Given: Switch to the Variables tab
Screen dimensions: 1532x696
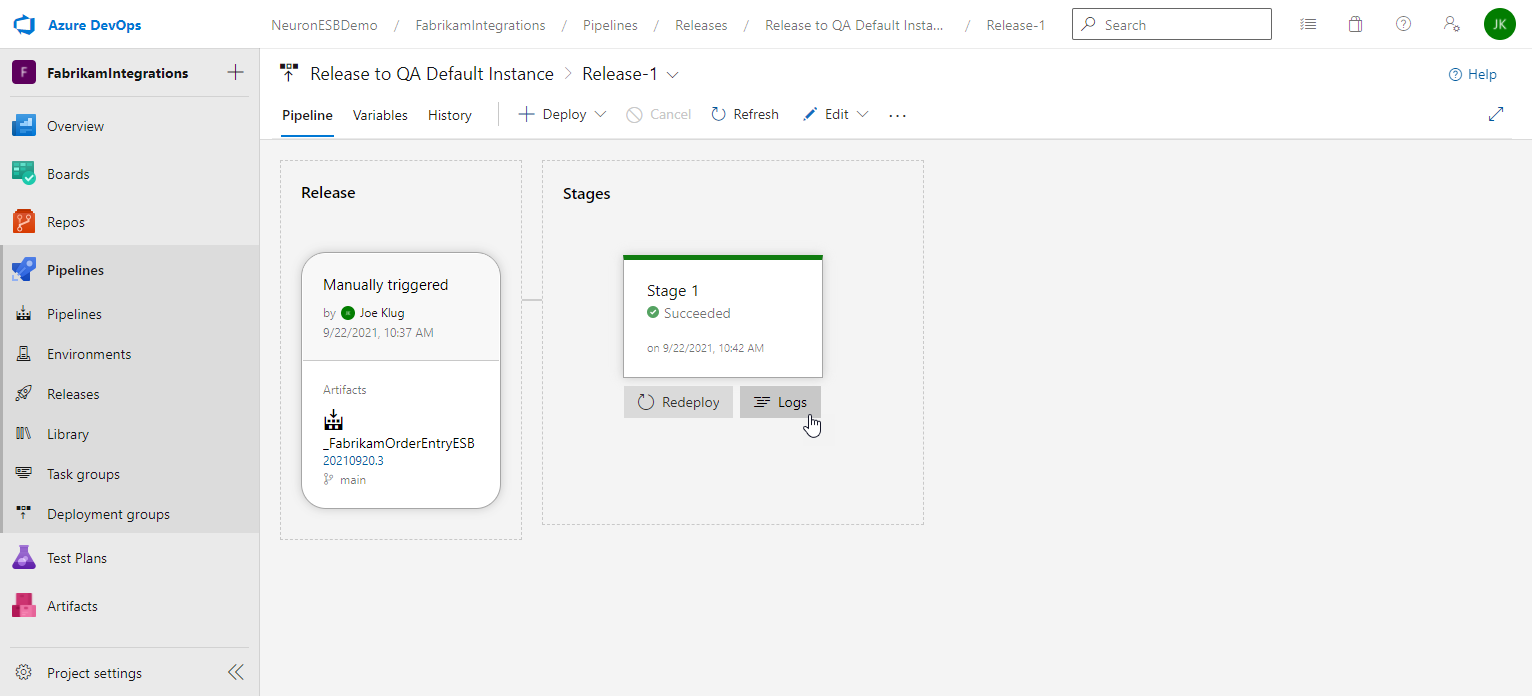Looking at the screenshot, I should 380,115.
